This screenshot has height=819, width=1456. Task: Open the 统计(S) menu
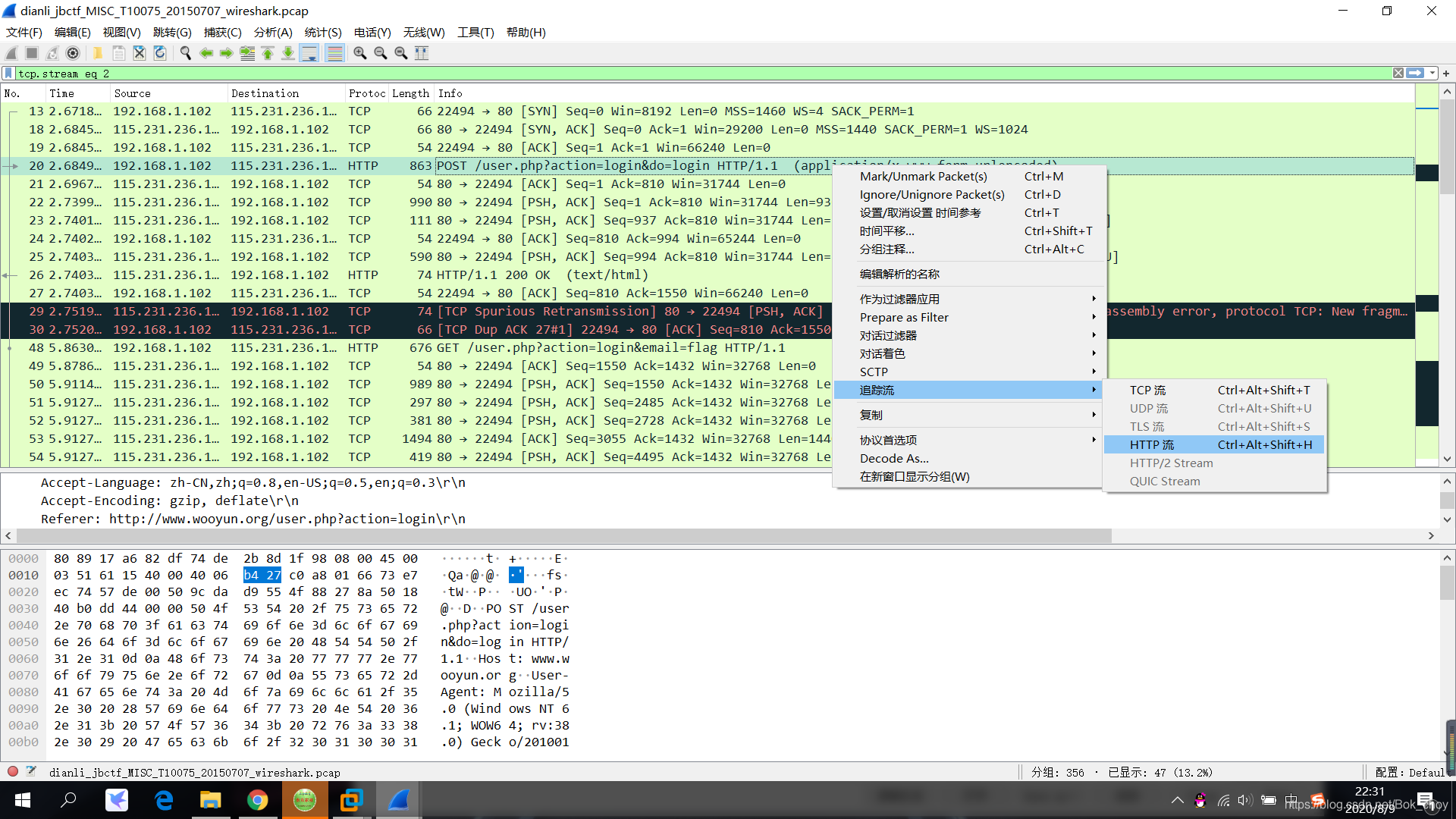323,33
